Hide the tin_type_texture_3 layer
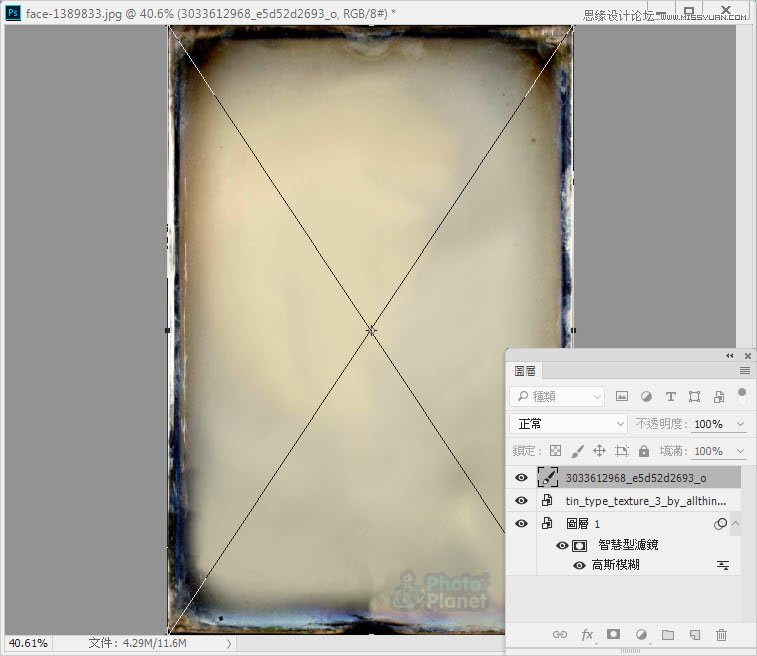 [x=521, y=501]
